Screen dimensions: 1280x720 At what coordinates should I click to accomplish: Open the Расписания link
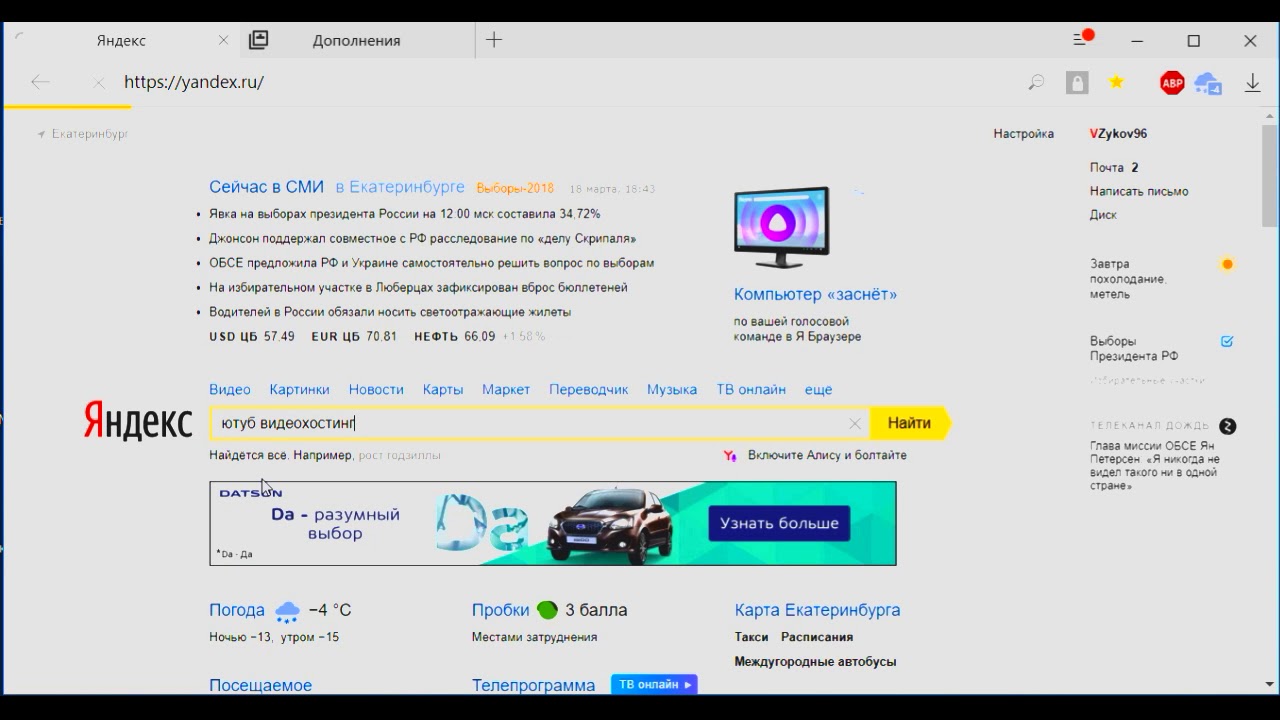click(817, 637)
